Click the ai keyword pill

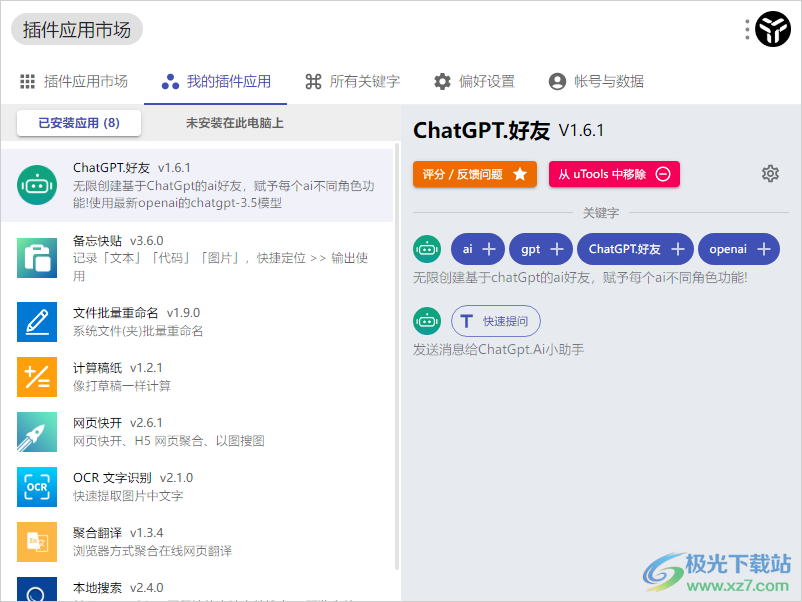click(x=478, y=249)
